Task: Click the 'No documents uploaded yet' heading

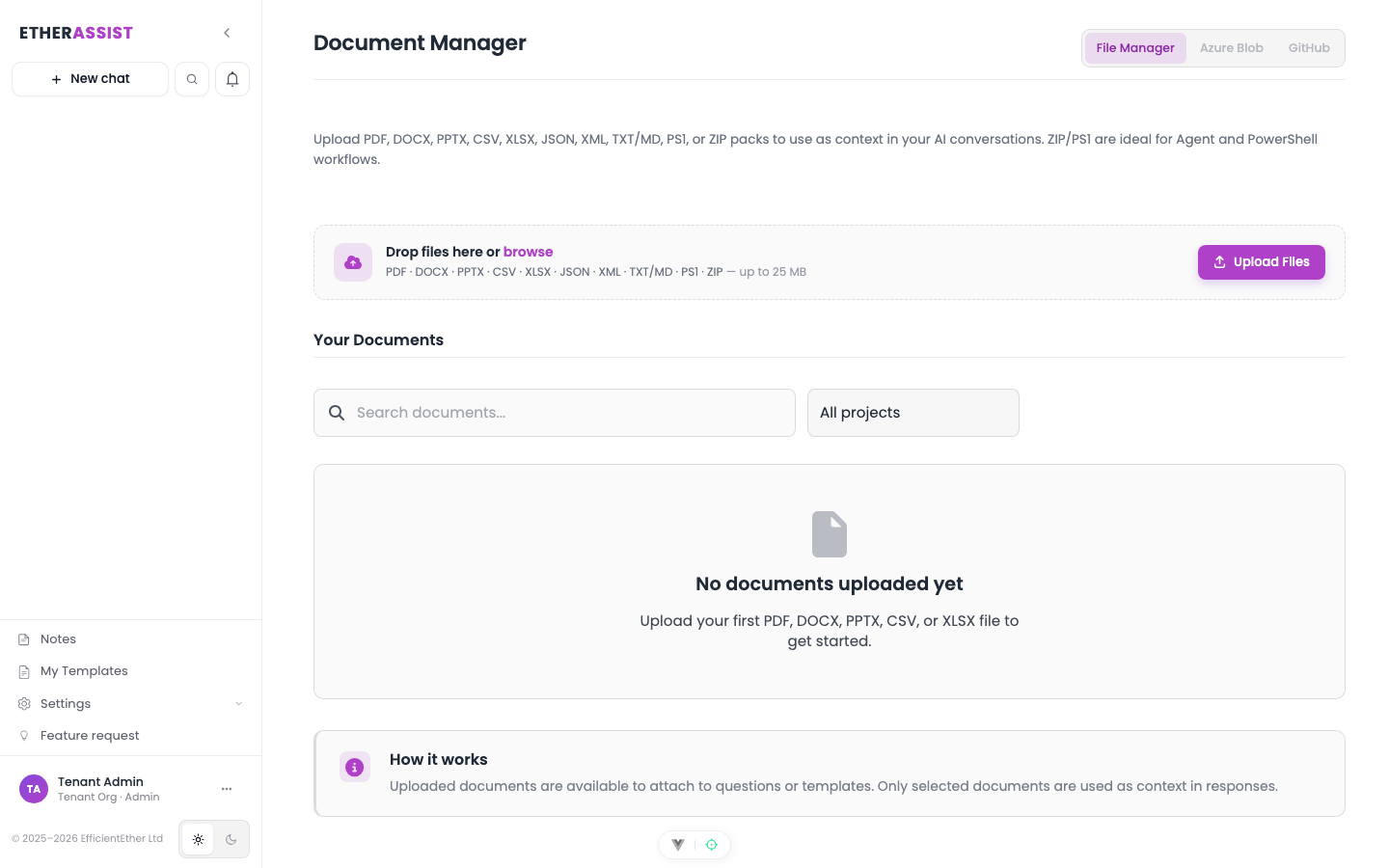Action: [x=830, y=583]
